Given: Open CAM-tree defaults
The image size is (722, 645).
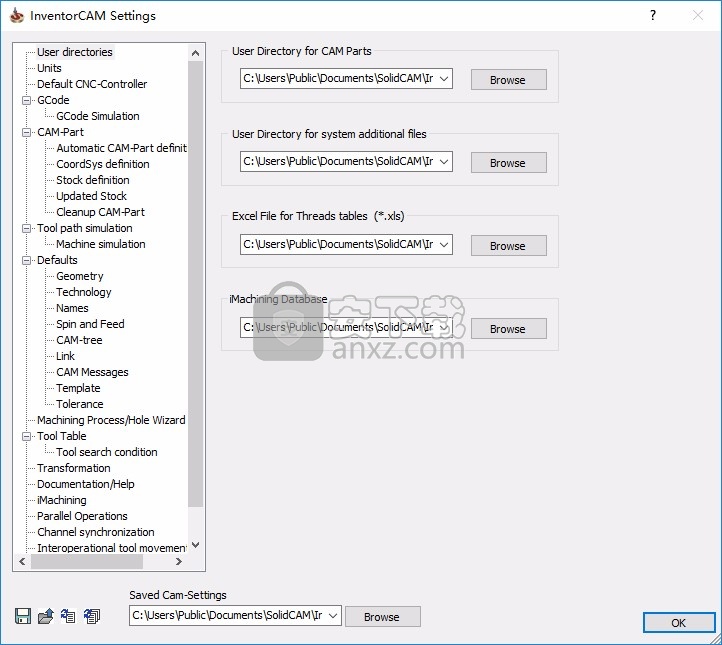Looking at the screenshot, I should tap(79, 340).
